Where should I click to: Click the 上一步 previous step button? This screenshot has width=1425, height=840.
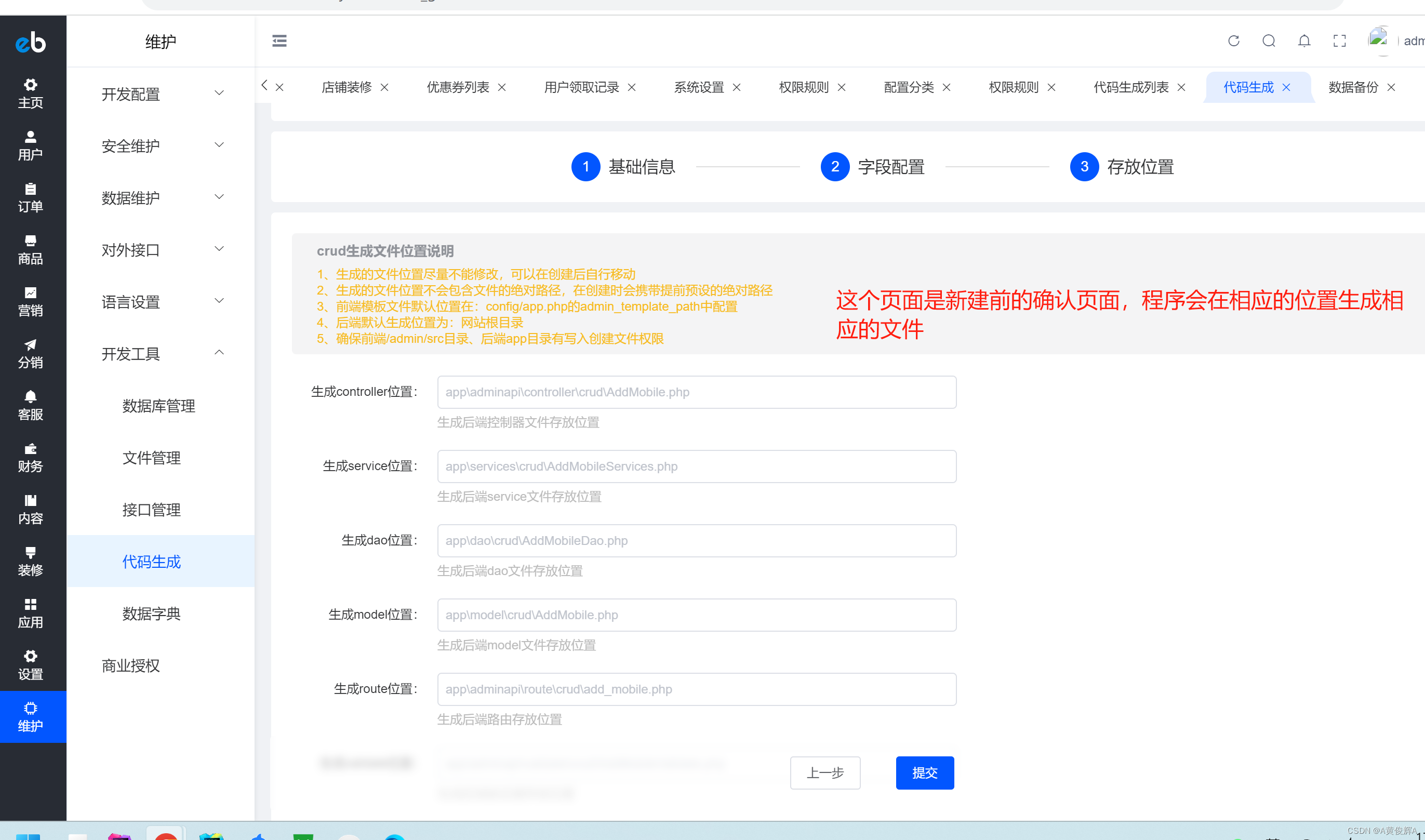tap(825, 772)
